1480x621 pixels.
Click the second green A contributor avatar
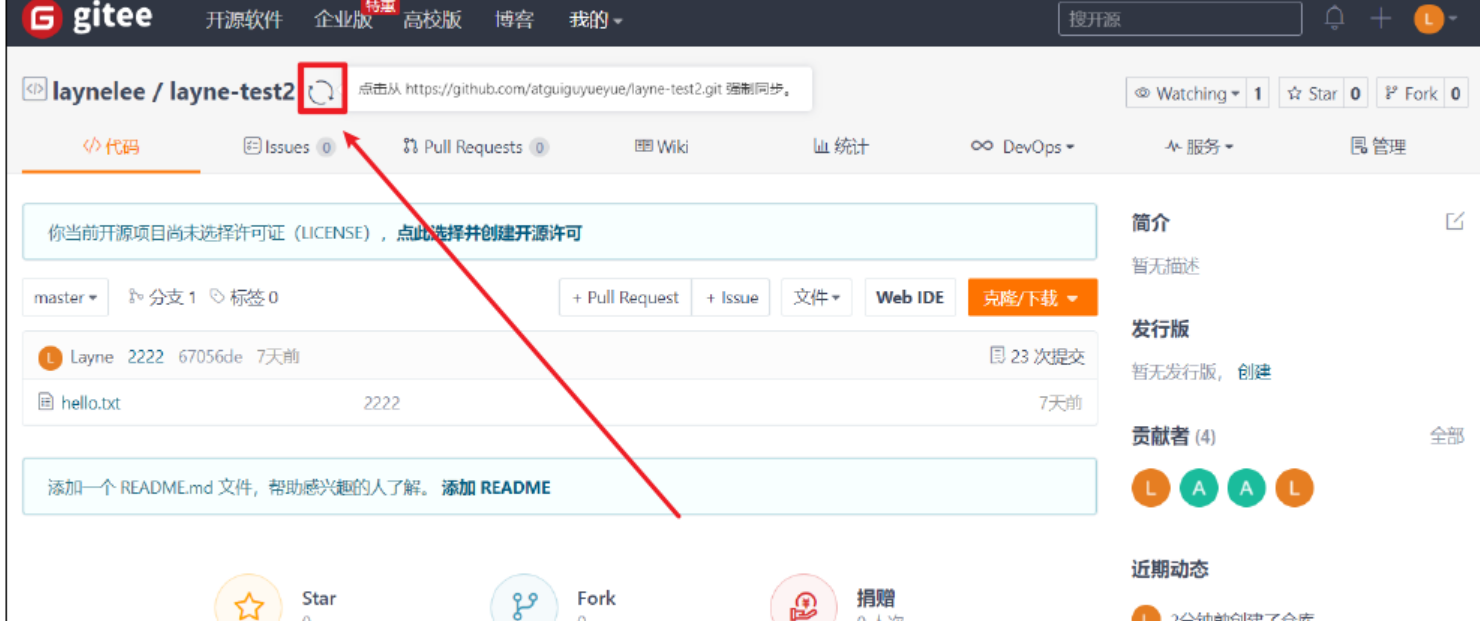pyautogui.click(x=1247, y=488)
